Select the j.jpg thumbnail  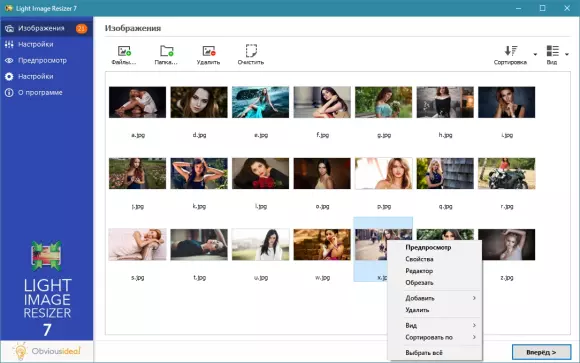137,174
